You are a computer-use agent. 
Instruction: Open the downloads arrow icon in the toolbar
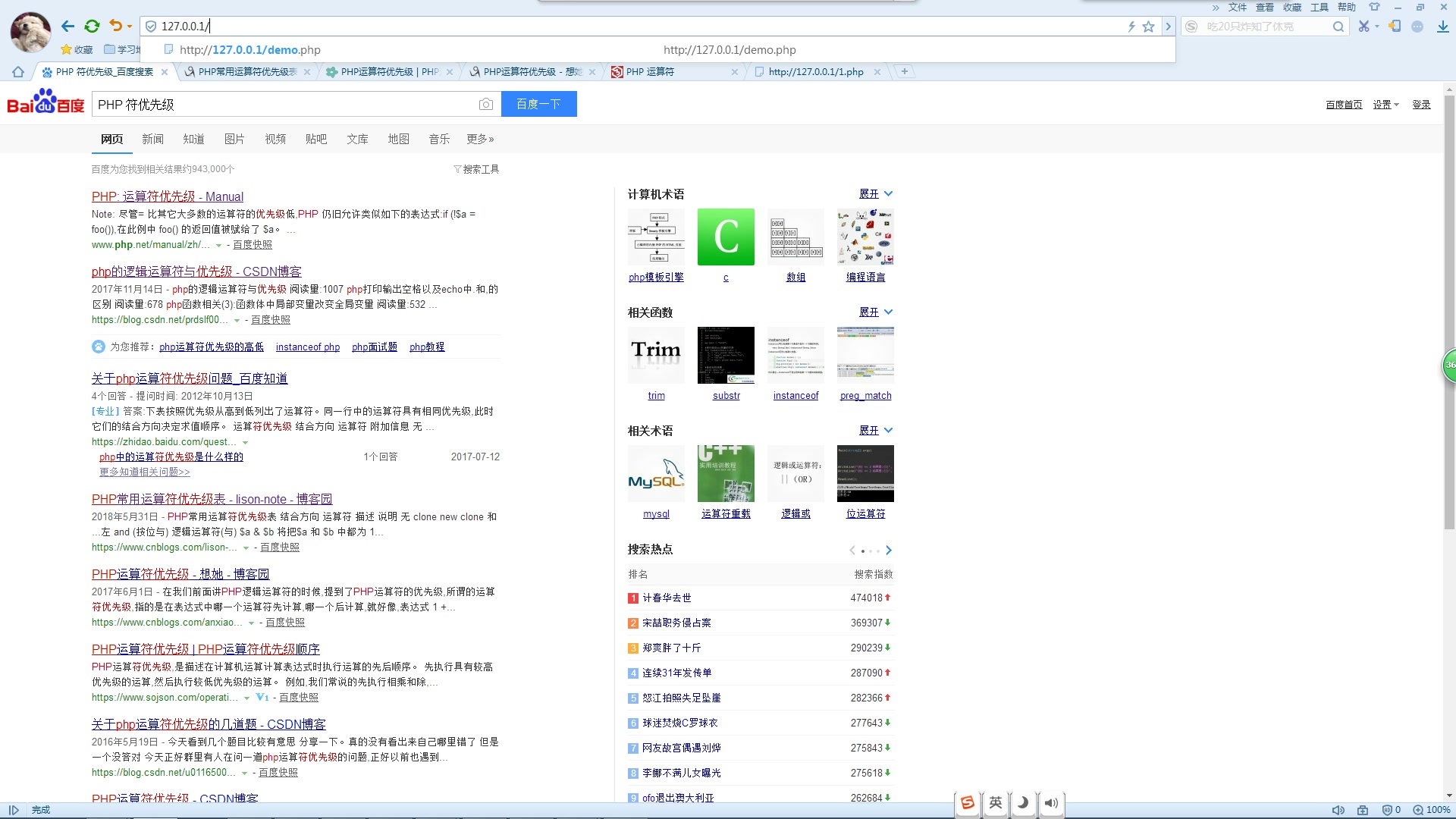[1442, 27]
